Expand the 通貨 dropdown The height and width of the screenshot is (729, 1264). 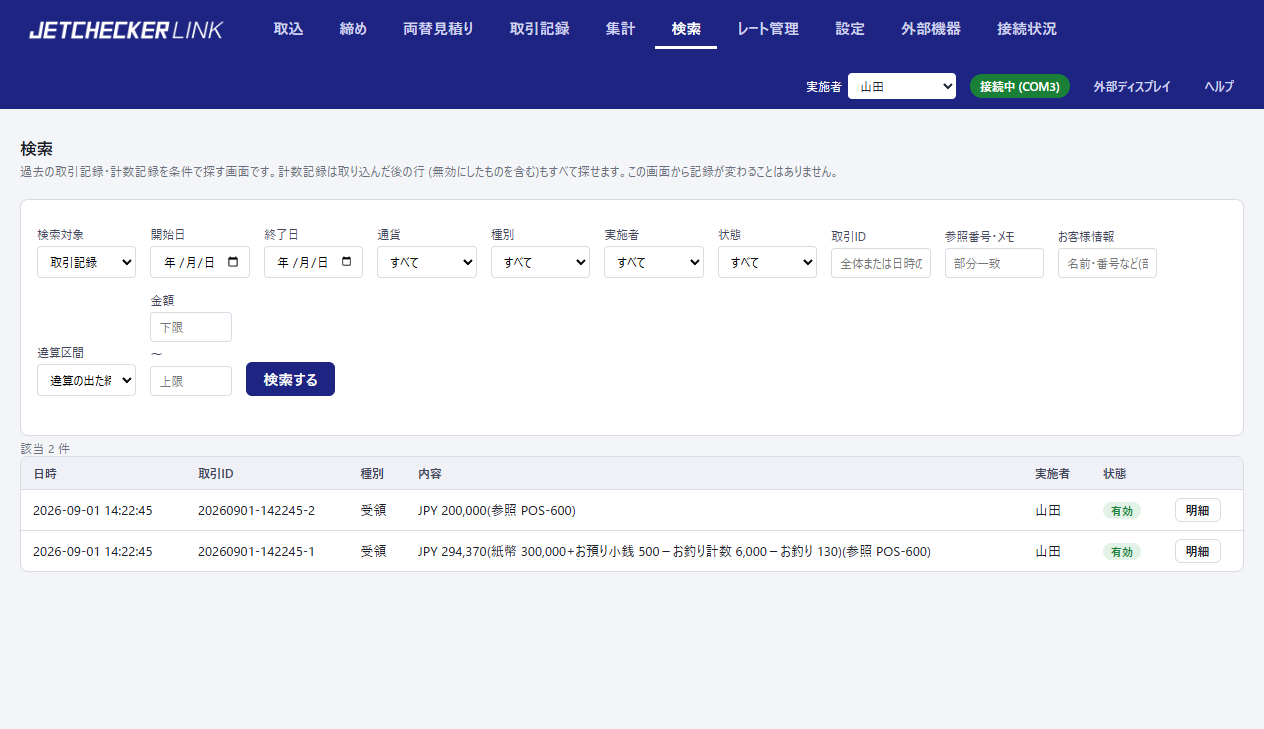pos(427,262)
